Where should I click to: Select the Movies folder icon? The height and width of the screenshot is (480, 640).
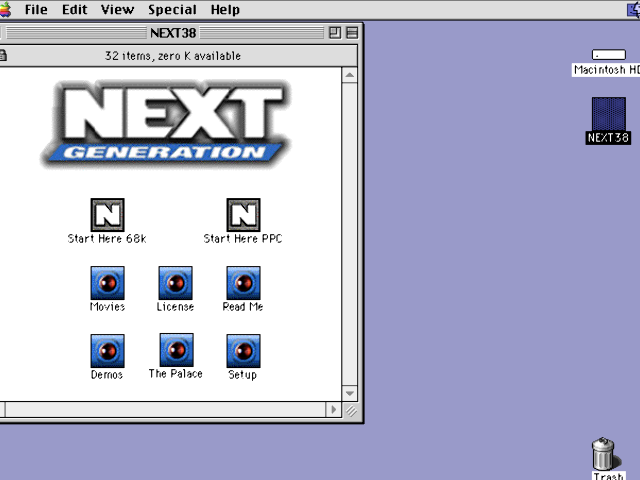(x=107, y=283)
